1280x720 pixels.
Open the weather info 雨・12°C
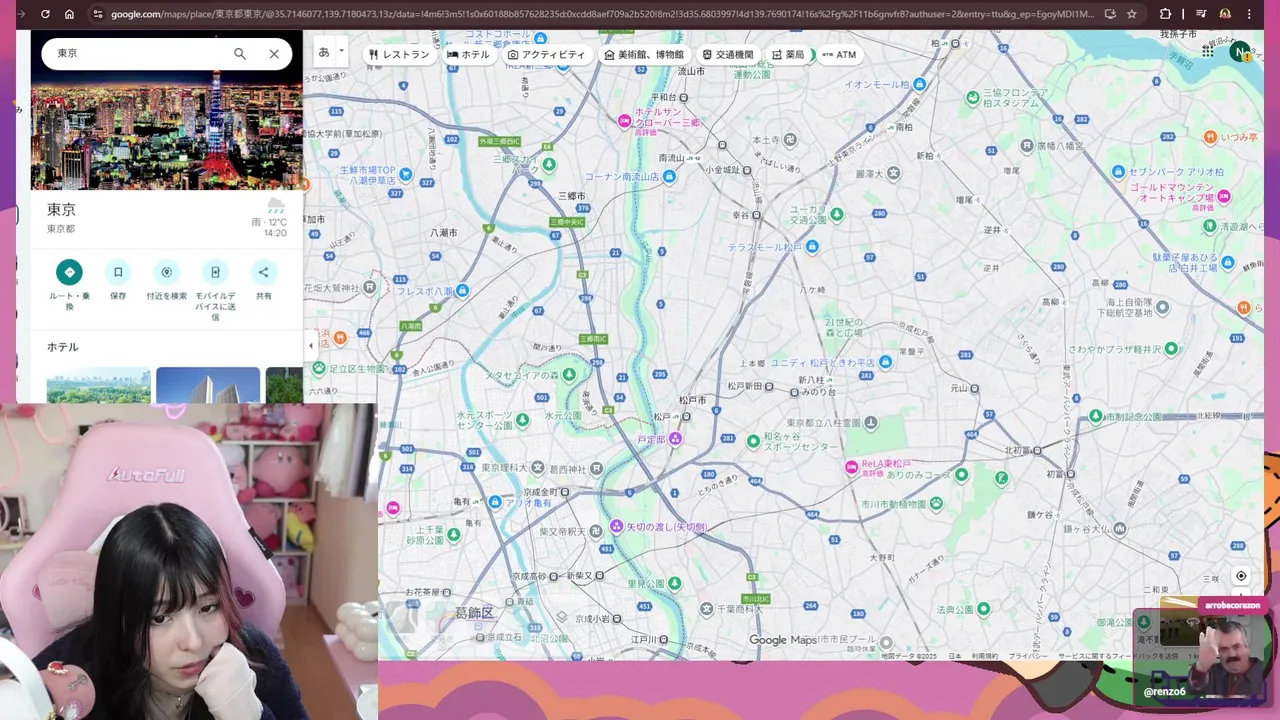point(270,219)
